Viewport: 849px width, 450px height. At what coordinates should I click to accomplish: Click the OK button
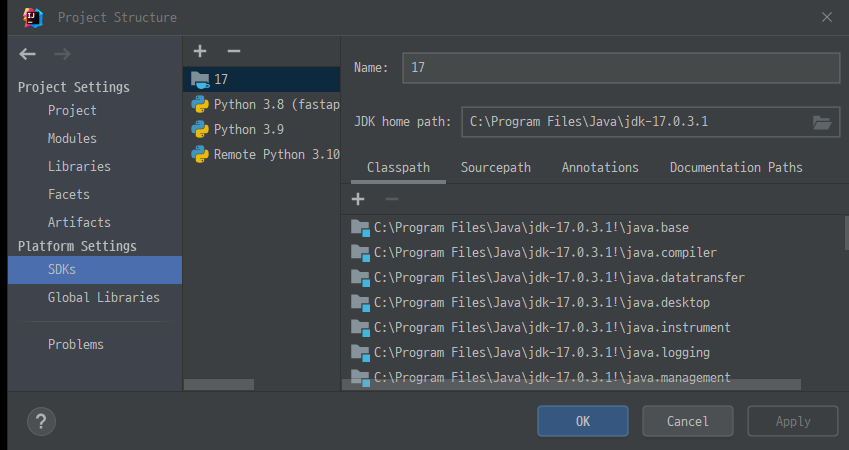[583, 421]
